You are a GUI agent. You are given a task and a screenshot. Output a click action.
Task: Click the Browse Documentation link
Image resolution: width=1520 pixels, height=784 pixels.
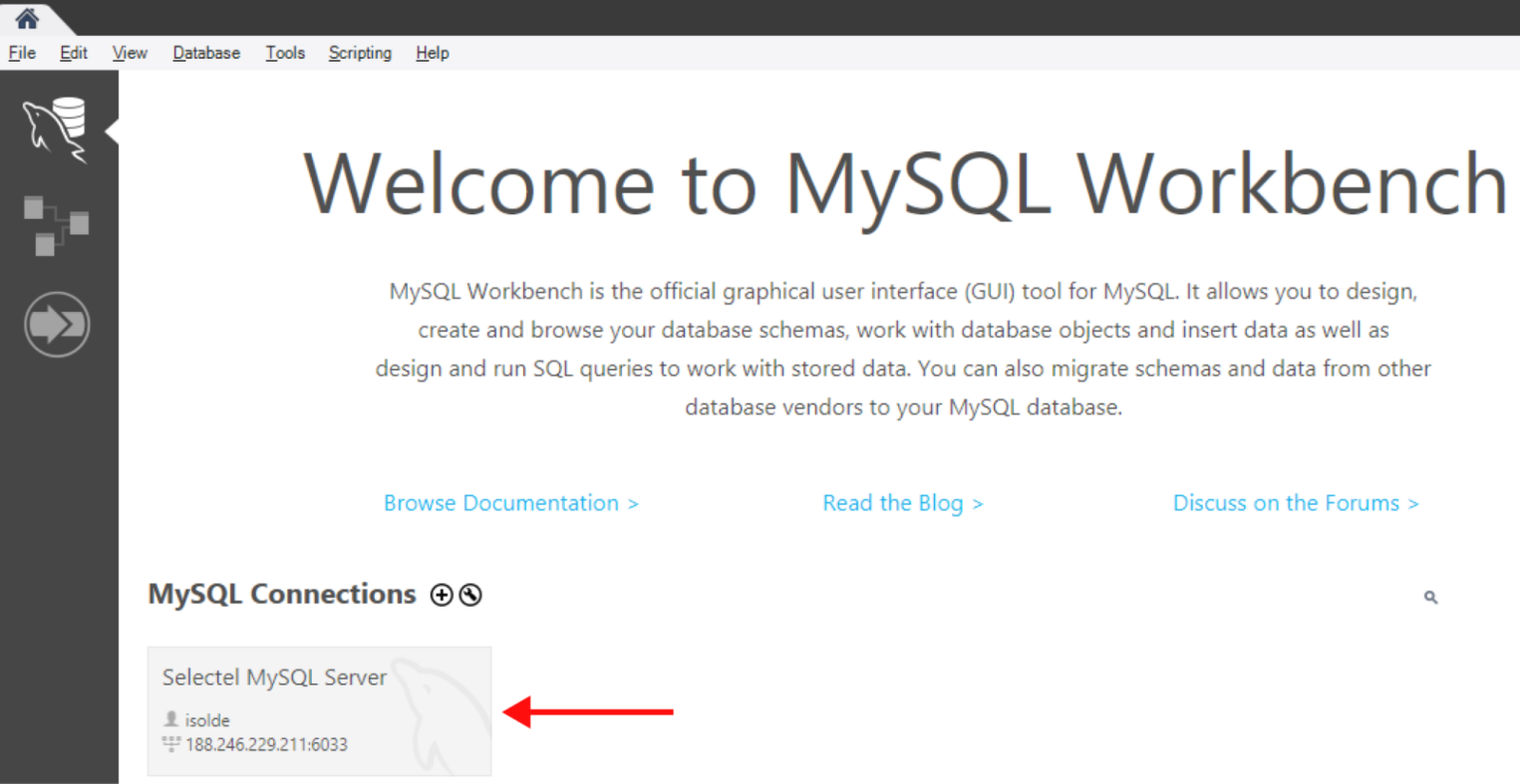511,503
